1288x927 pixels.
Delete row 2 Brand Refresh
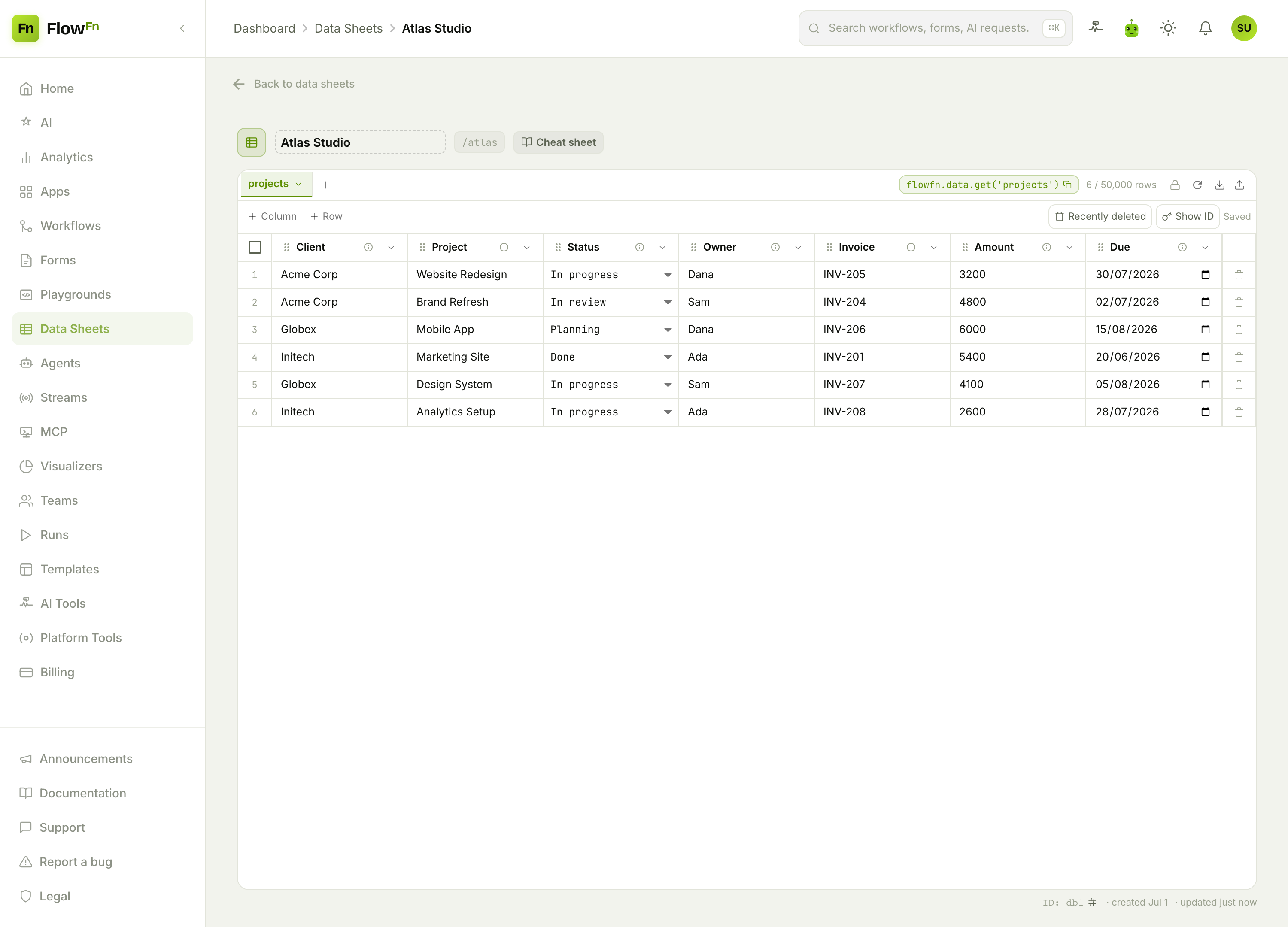[1239, 302]
